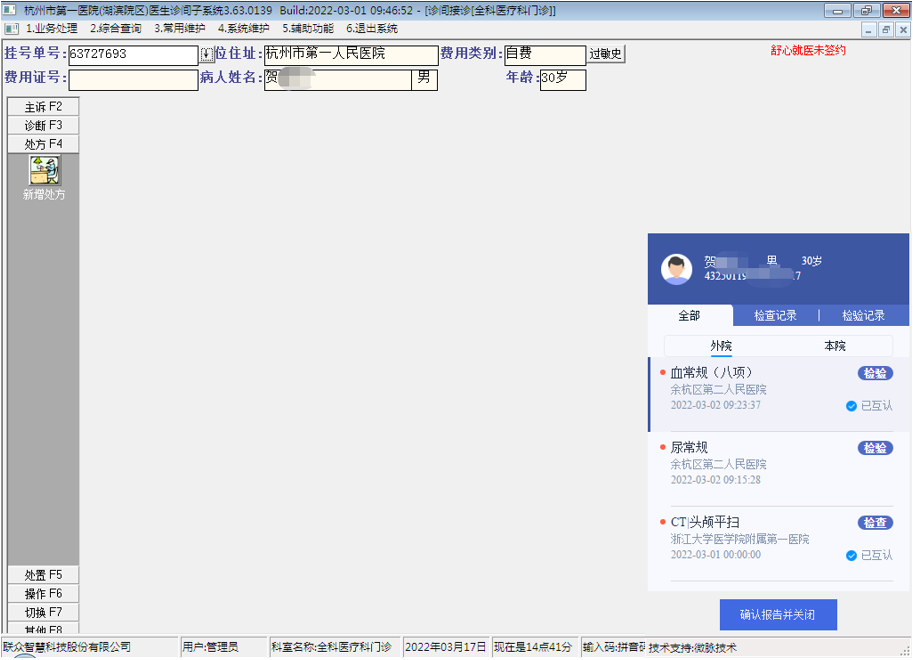913x660 pixels.
Task: Click the 检验 badge beside 血常规（八项）
Action: point(874,372)
